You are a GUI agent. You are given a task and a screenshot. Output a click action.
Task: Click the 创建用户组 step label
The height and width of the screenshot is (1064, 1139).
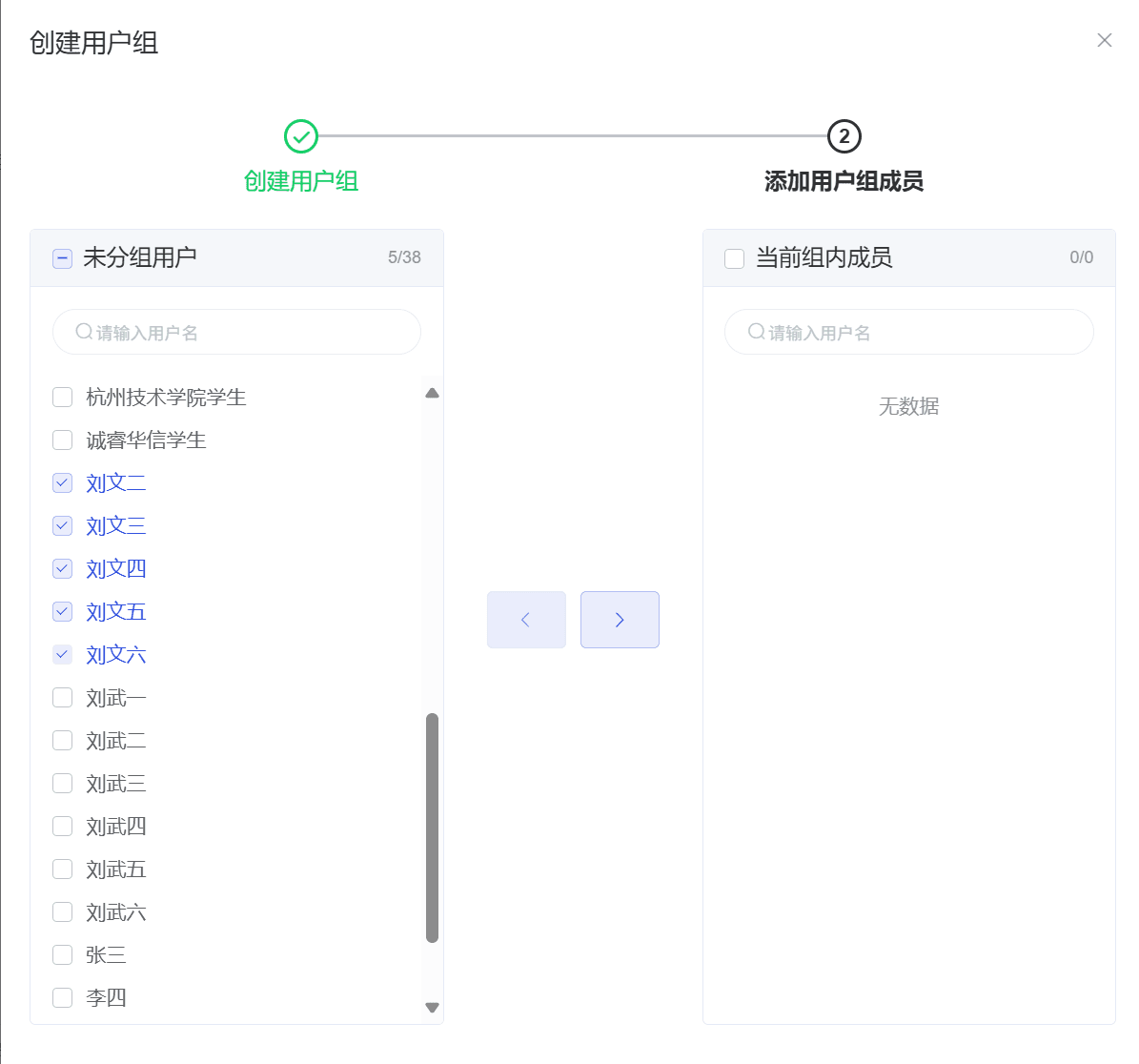[x=301, y=181]
